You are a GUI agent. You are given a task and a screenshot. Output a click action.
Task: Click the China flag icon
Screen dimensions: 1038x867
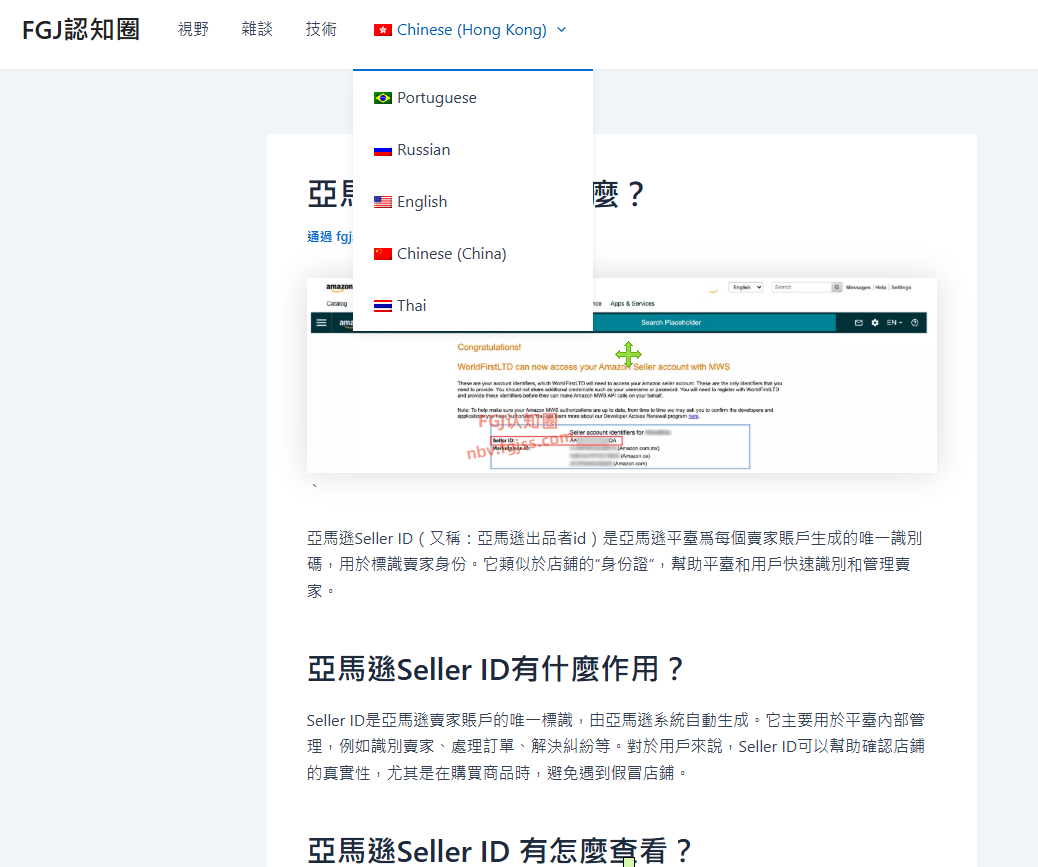[x=382, y=254]
